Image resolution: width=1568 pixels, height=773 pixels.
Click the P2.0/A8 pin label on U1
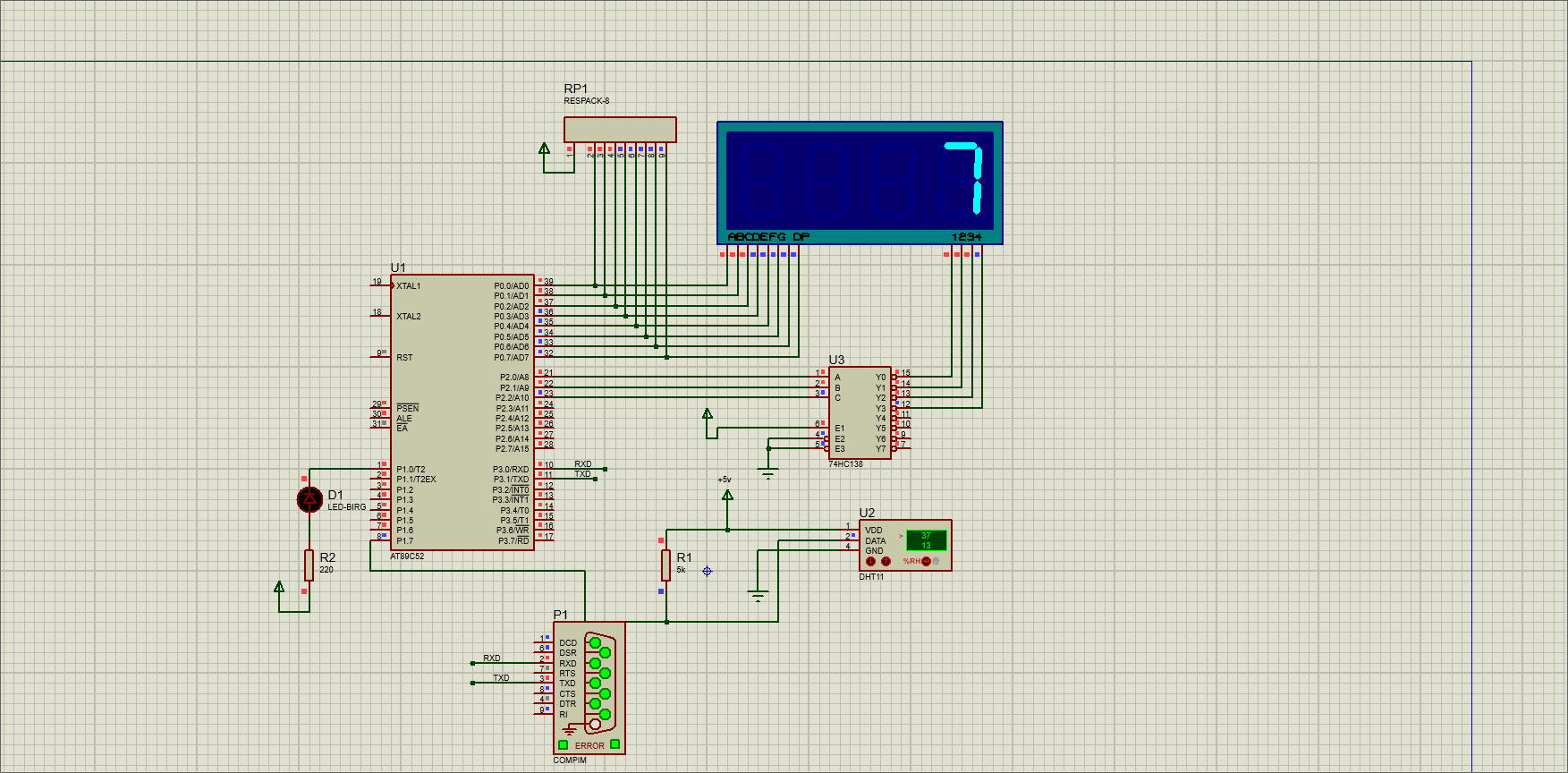click(514, 378)
